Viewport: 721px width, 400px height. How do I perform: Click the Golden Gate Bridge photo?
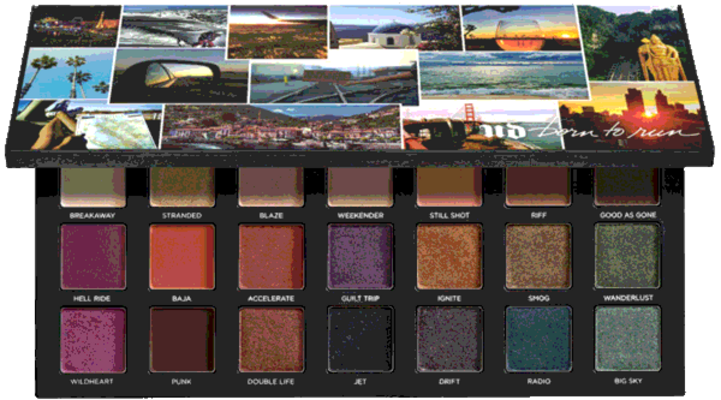(x=481, y=126)
